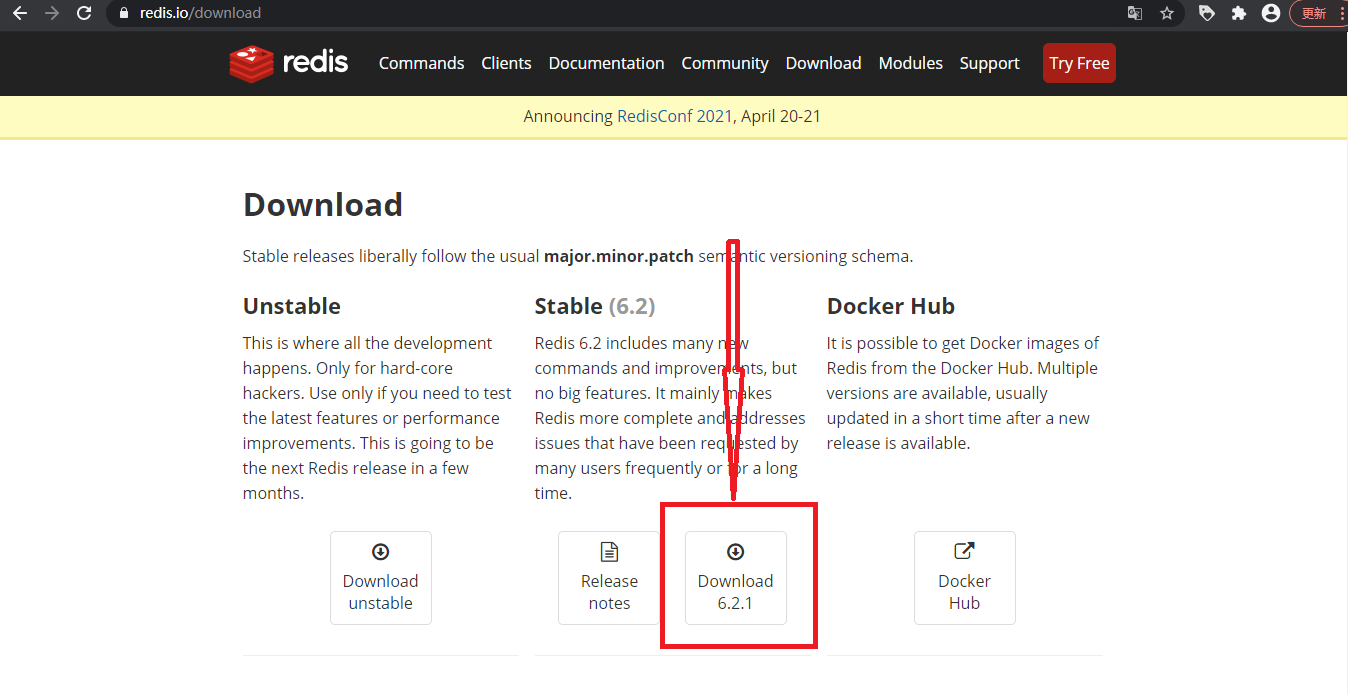Click the Unstable section heading

[292, 306]
